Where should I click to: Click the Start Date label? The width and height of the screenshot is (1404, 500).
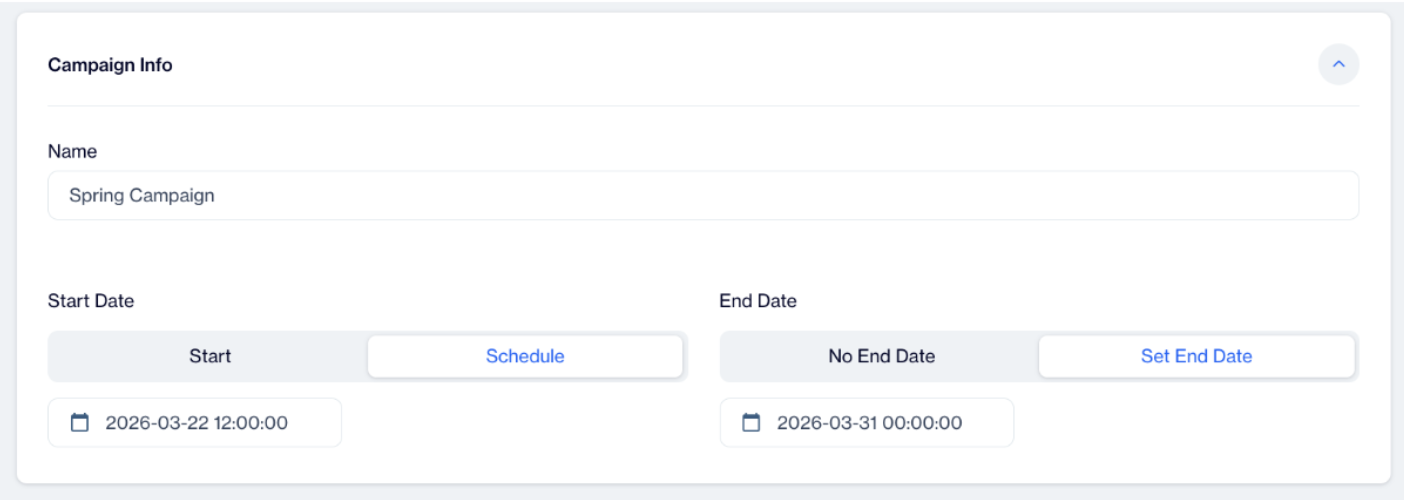tap(91, 301)
